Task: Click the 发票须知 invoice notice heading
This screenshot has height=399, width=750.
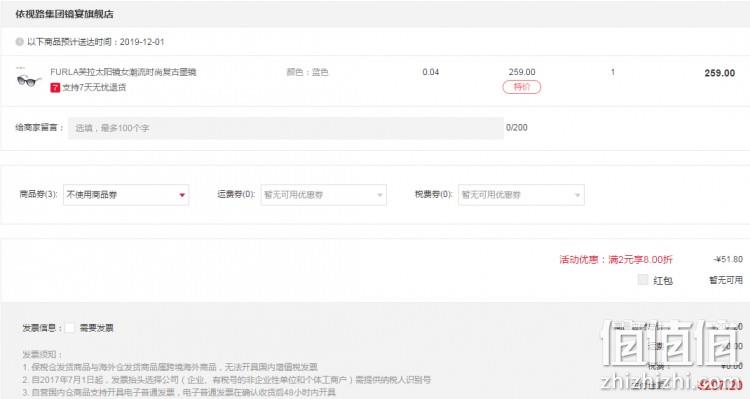Action: (42, 355)
